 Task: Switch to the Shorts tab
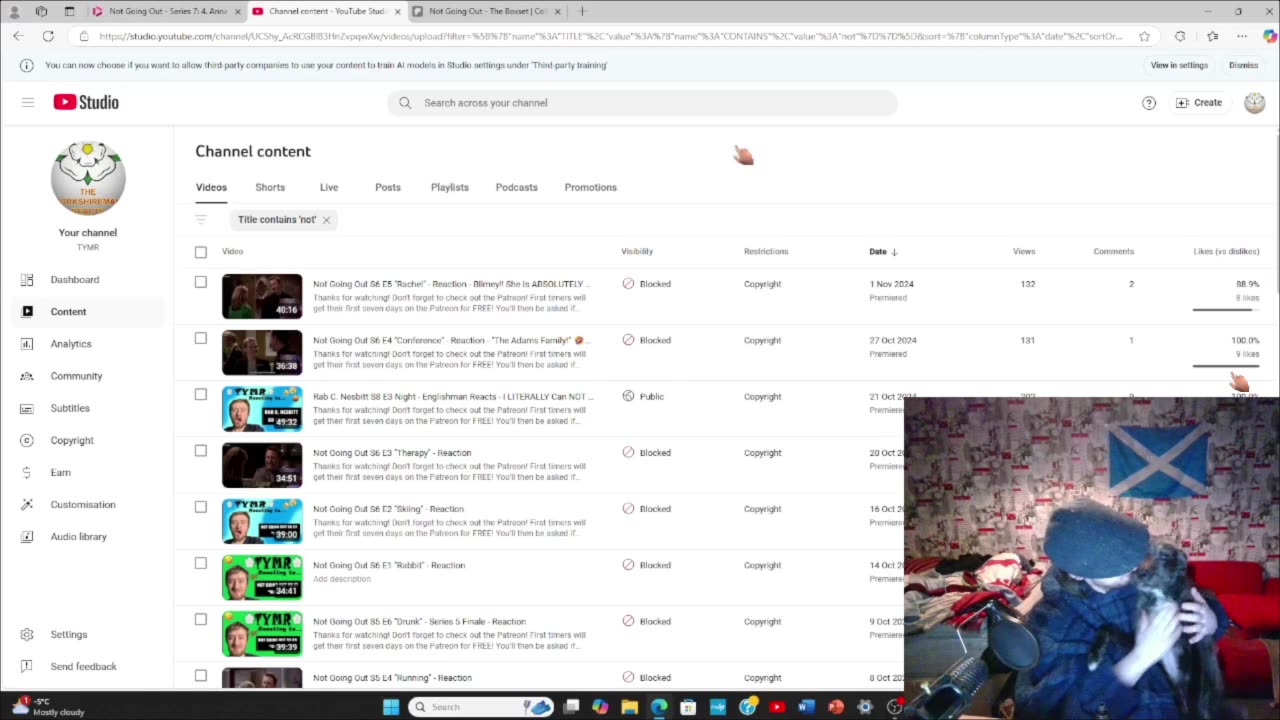(x=270, y=187)
